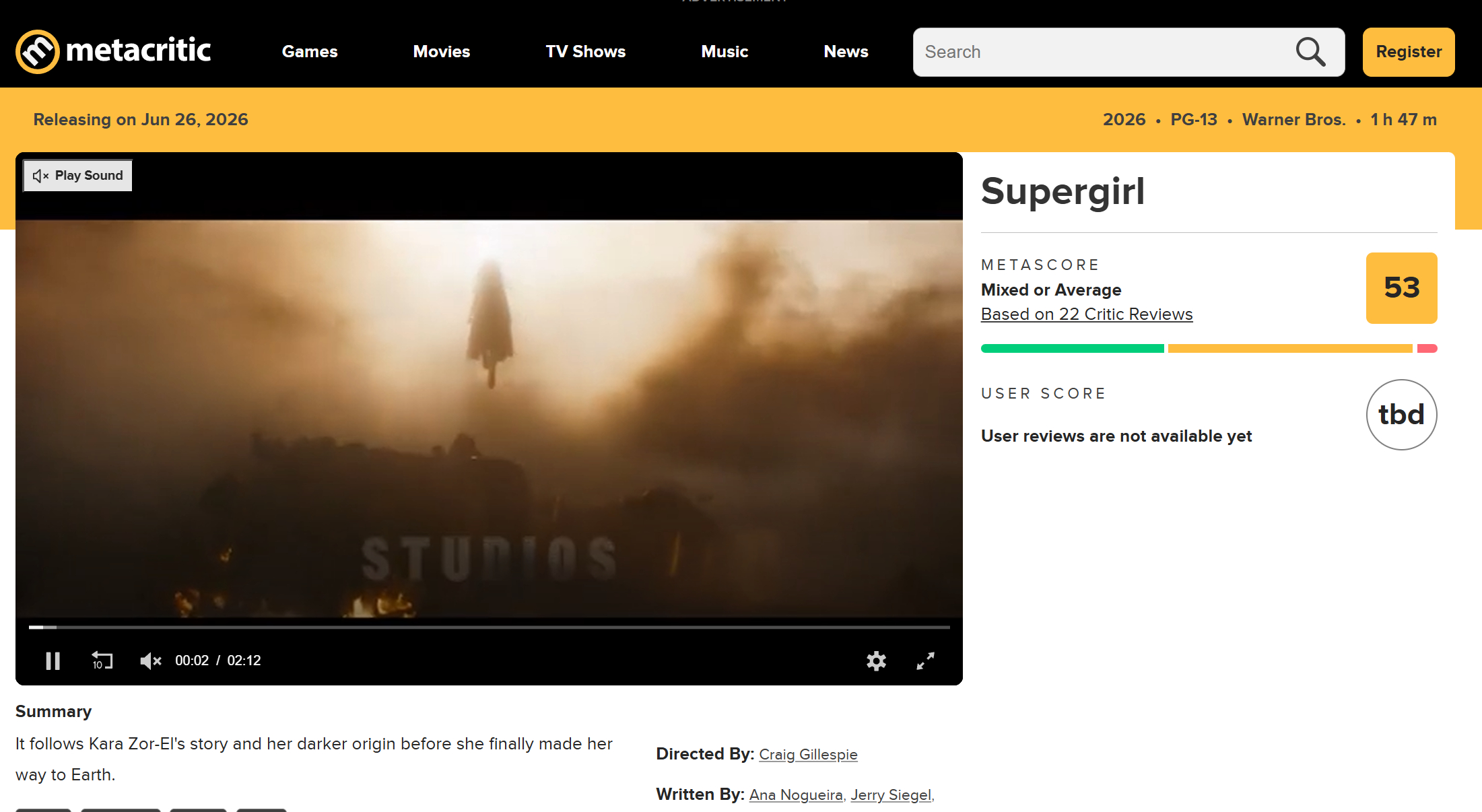1482x812 pixels.
Task: Click the trailer video frame
Action: [489, 417]
